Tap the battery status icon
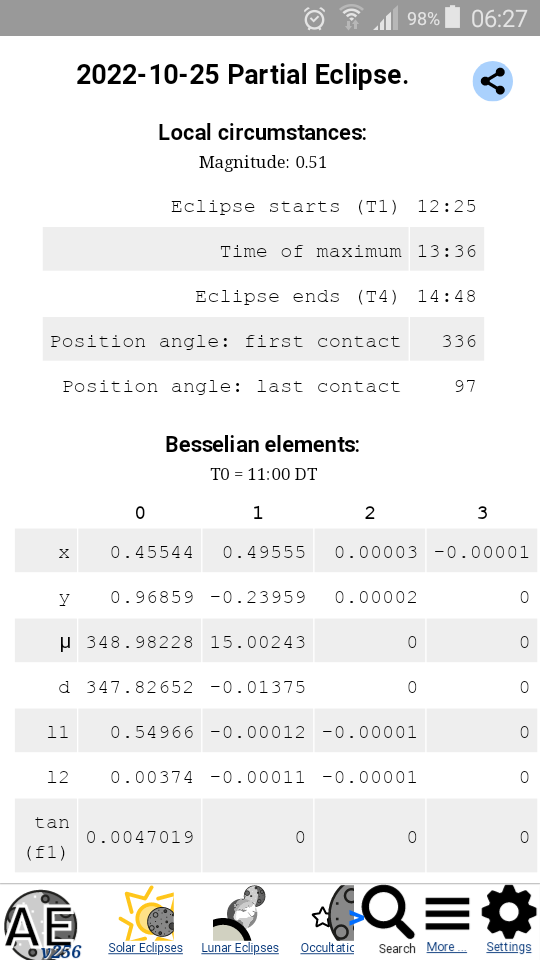The image size is (540, 960). (x=452, y=17)
